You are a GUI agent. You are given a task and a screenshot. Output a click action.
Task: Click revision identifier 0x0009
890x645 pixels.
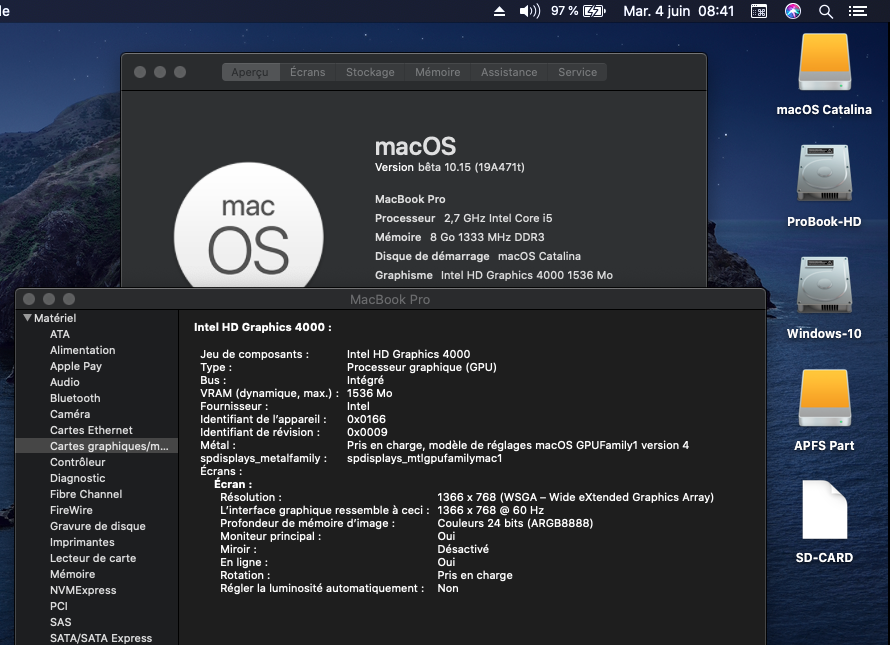coord(367,432)
